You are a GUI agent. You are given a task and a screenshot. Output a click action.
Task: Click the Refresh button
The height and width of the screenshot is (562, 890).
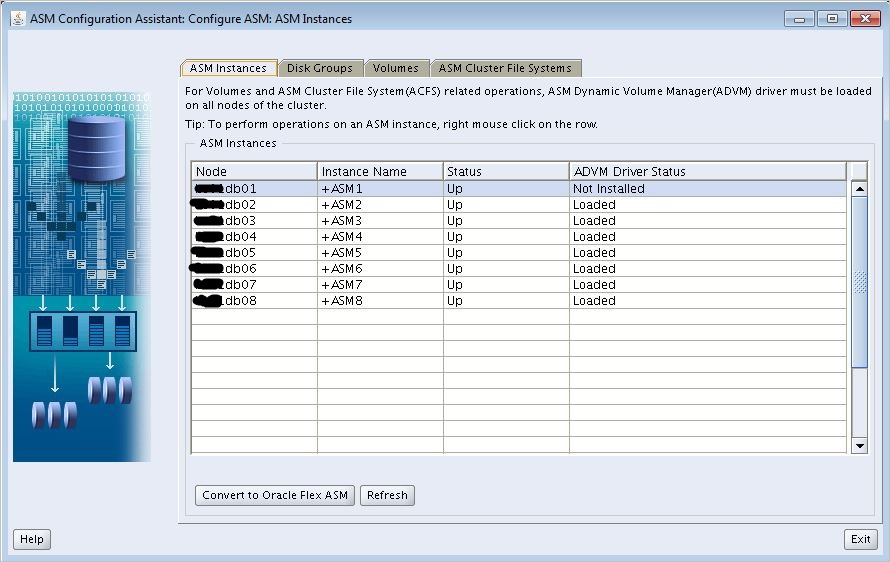pos(387,495)
